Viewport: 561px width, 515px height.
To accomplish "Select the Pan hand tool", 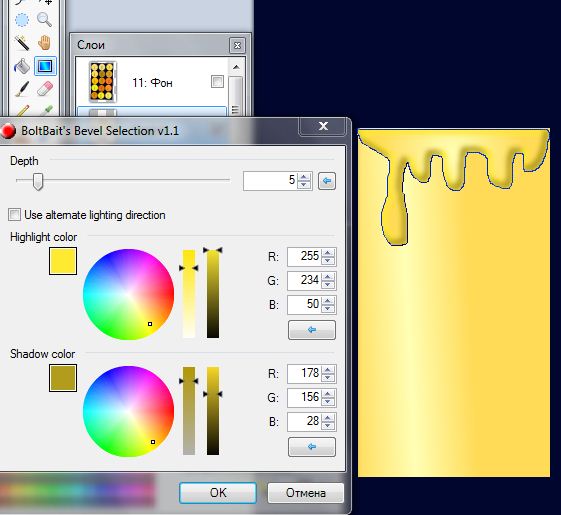I will pyautogui.click(x=45, y=43).
